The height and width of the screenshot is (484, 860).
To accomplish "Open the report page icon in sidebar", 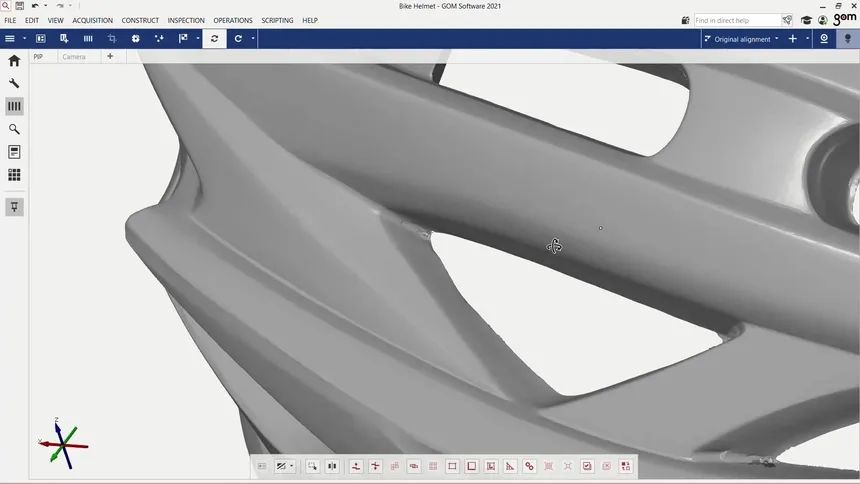I will [x=14, y=152].
